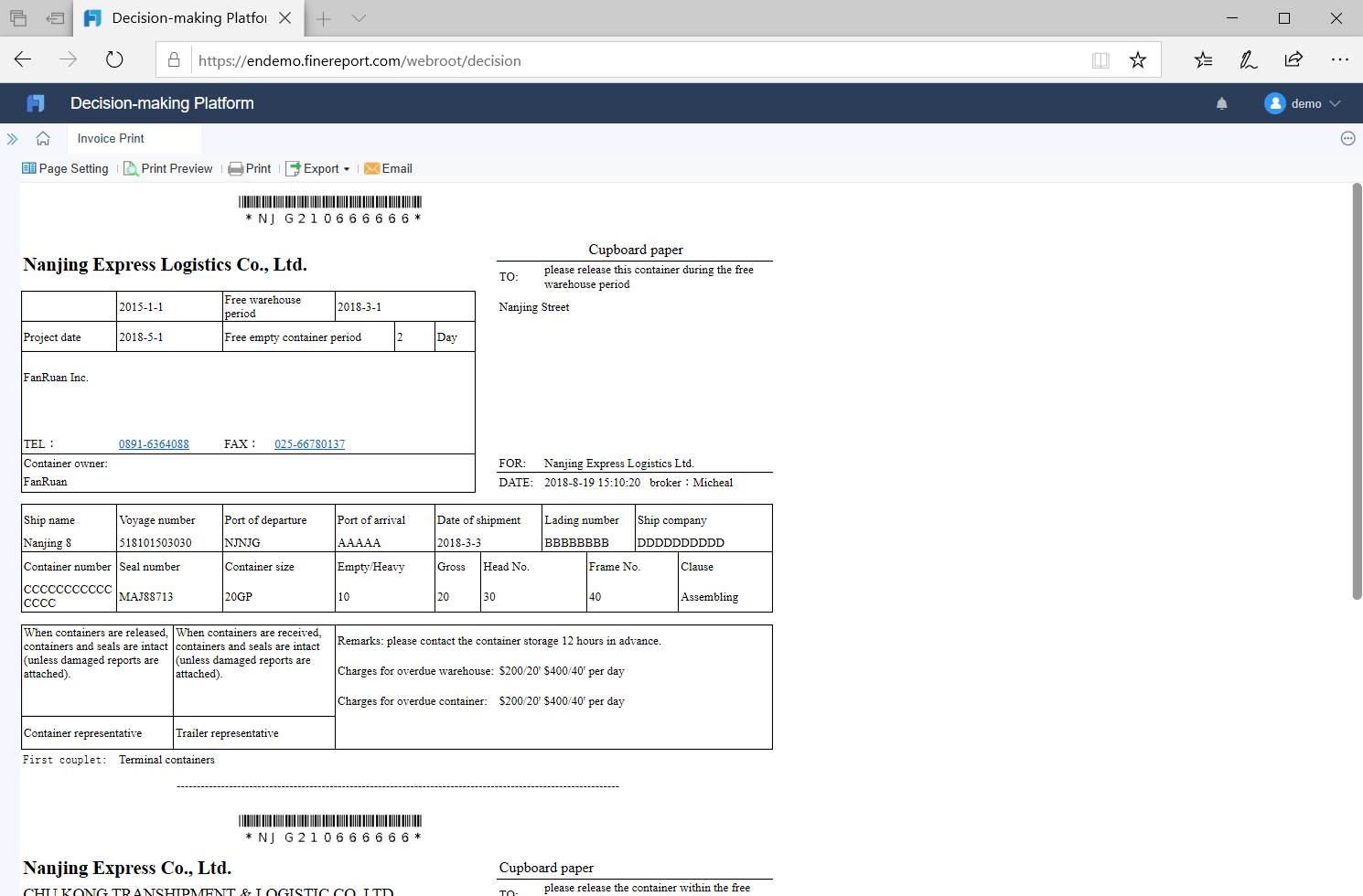Open the demo account dropdown
Image resolution: width=1363 pixels, height=896 pixels.
[1303, 103]
